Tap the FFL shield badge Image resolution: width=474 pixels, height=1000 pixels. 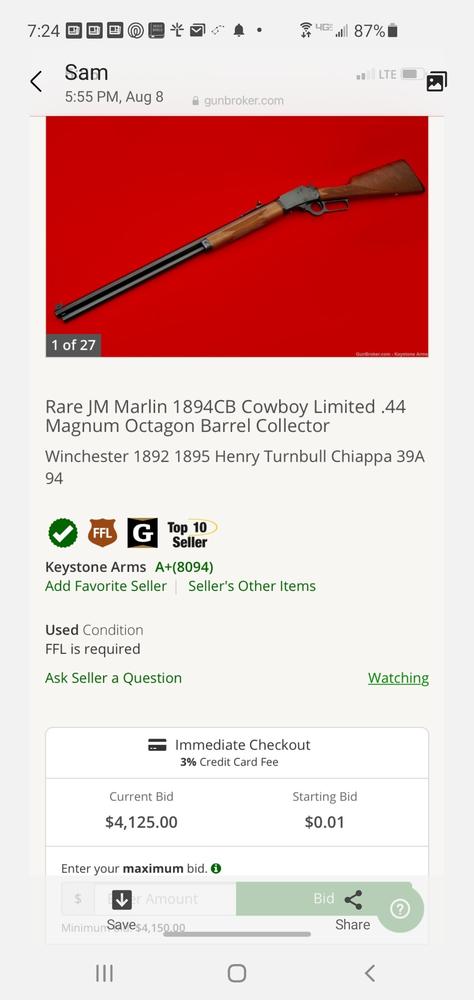tap(103, 533)
